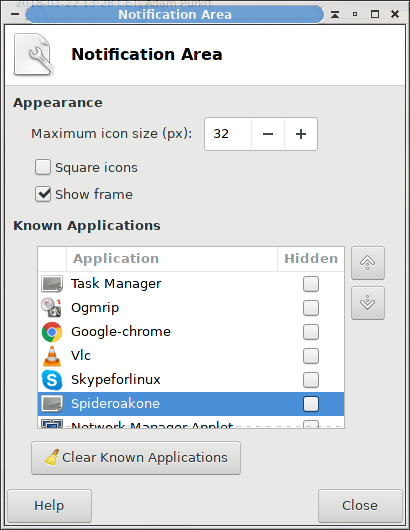
Task: Select the Task Manager row text
Action: (116, 284)
